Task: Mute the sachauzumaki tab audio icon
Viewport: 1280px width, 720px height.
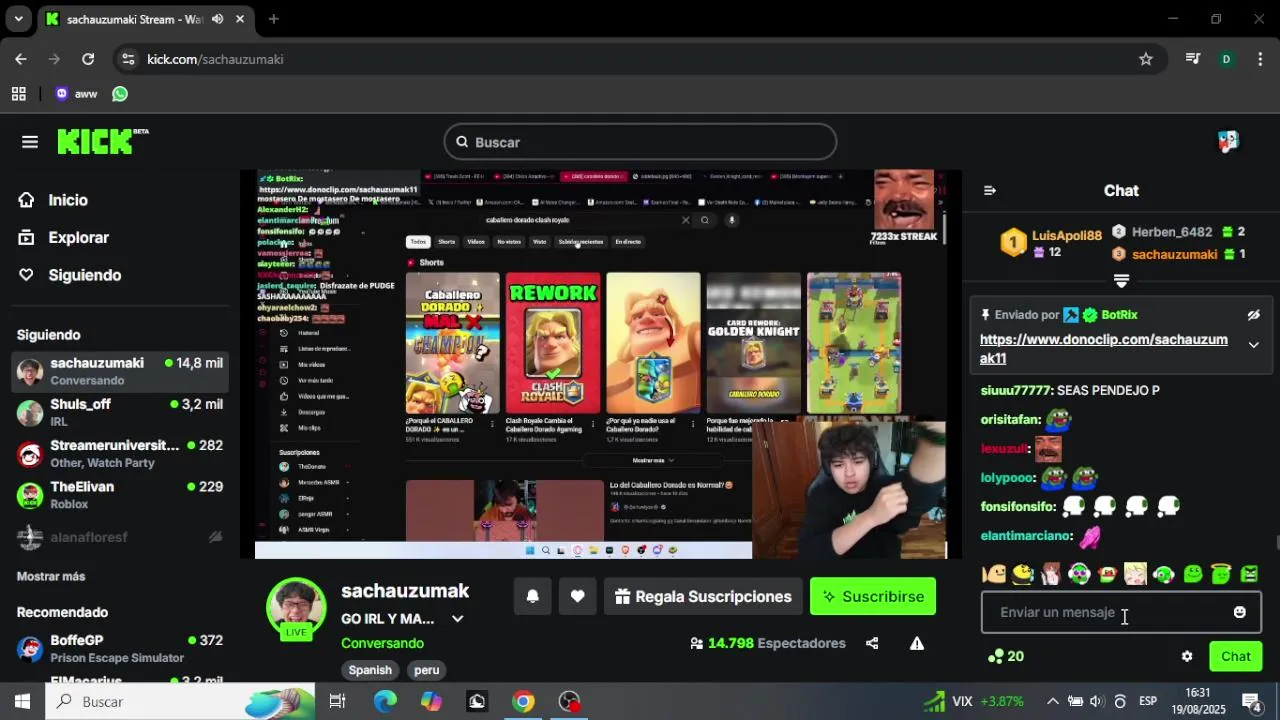Action: 218,19
